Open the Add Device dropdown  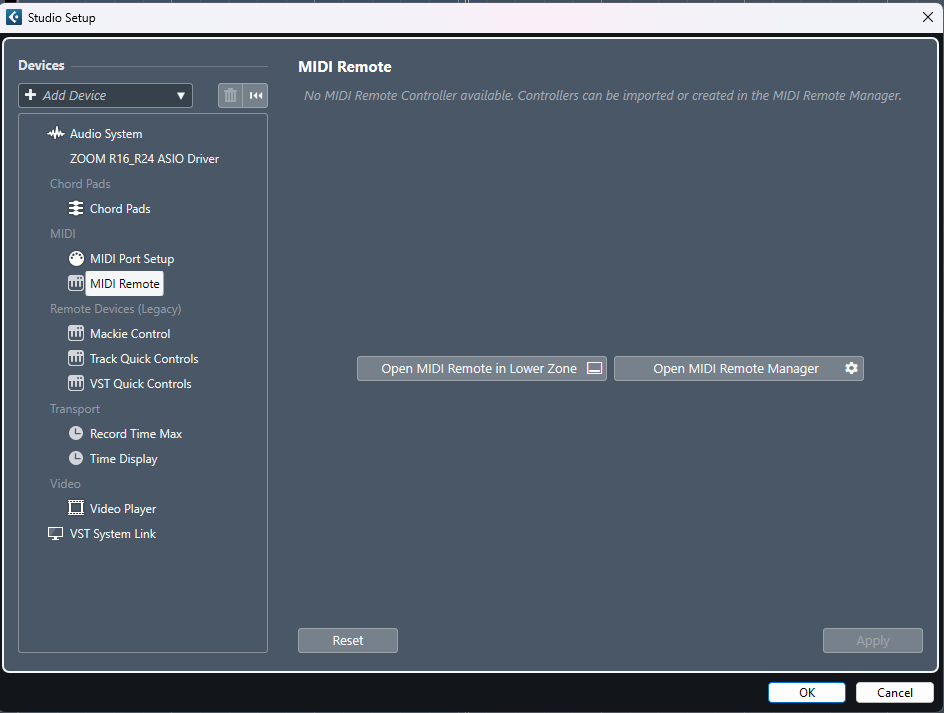pos(105,95)
